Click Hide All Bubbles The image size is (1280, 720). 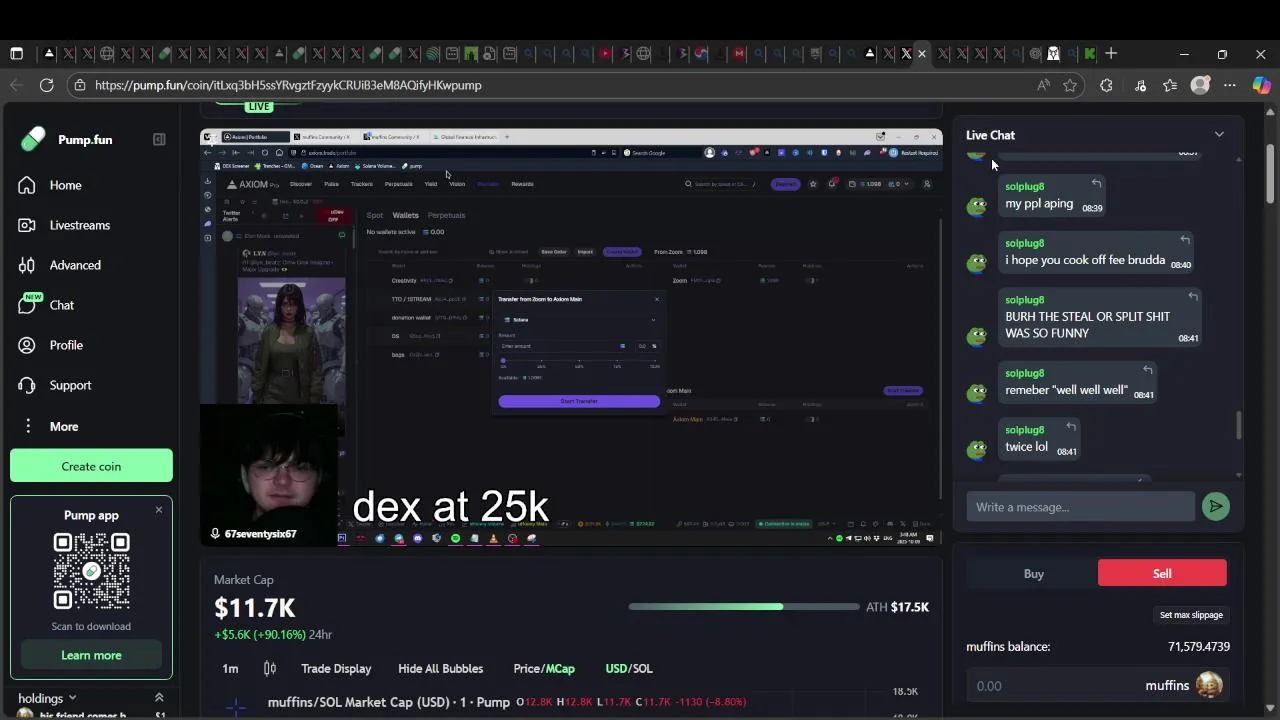[440, 669]
